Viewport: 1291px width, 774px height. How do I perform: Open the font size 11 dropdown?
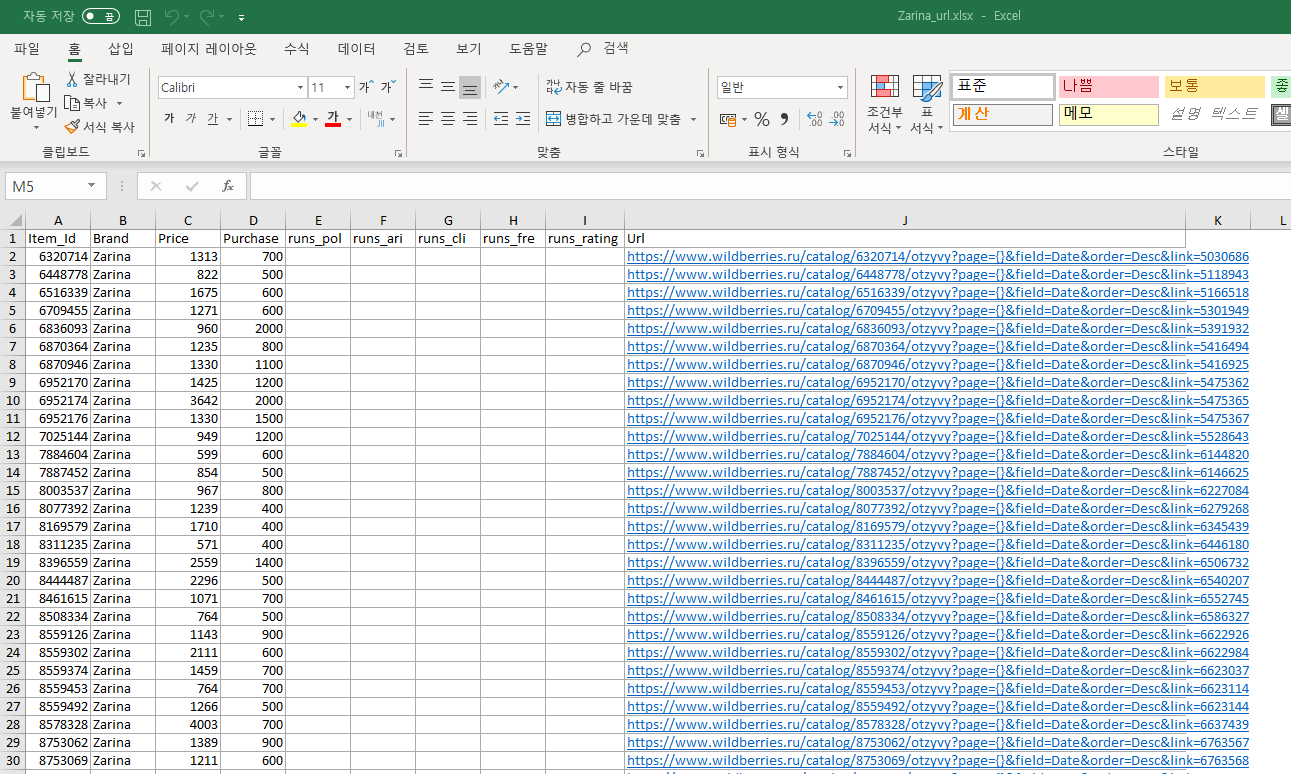coord(347,88)
